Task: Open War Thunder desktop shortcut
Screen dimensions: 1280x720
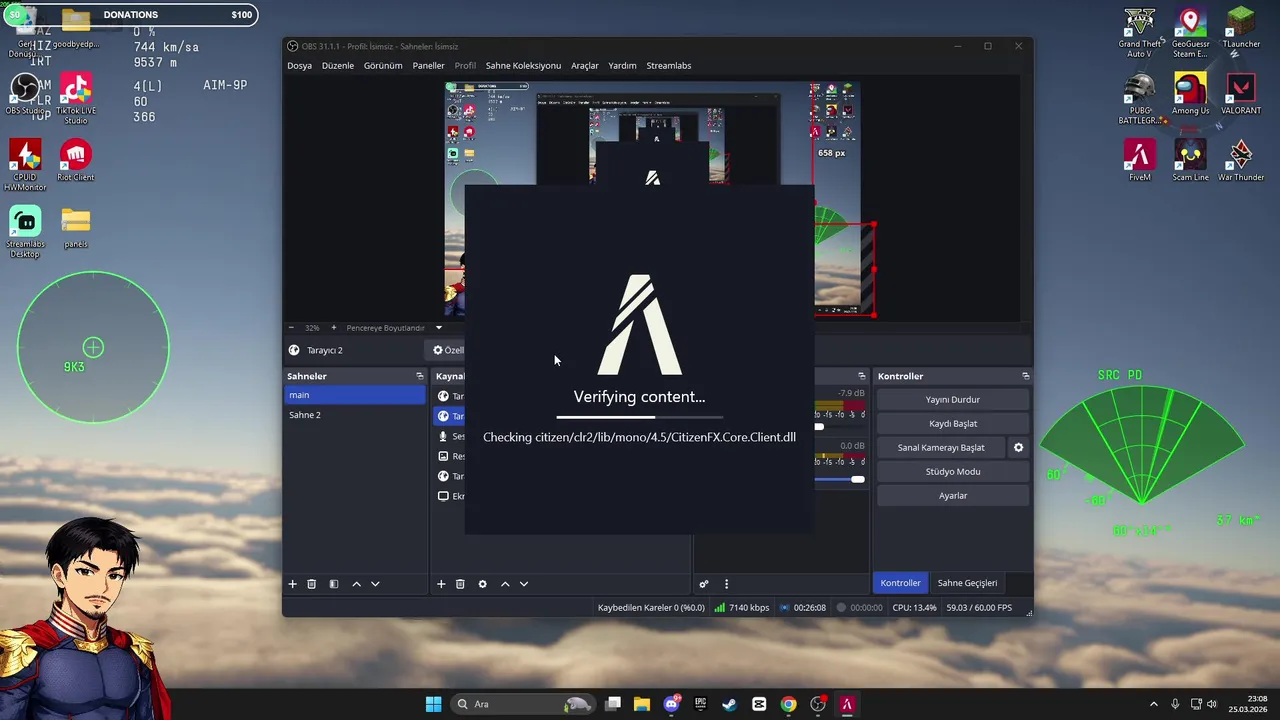Action: pos(1241,161)
